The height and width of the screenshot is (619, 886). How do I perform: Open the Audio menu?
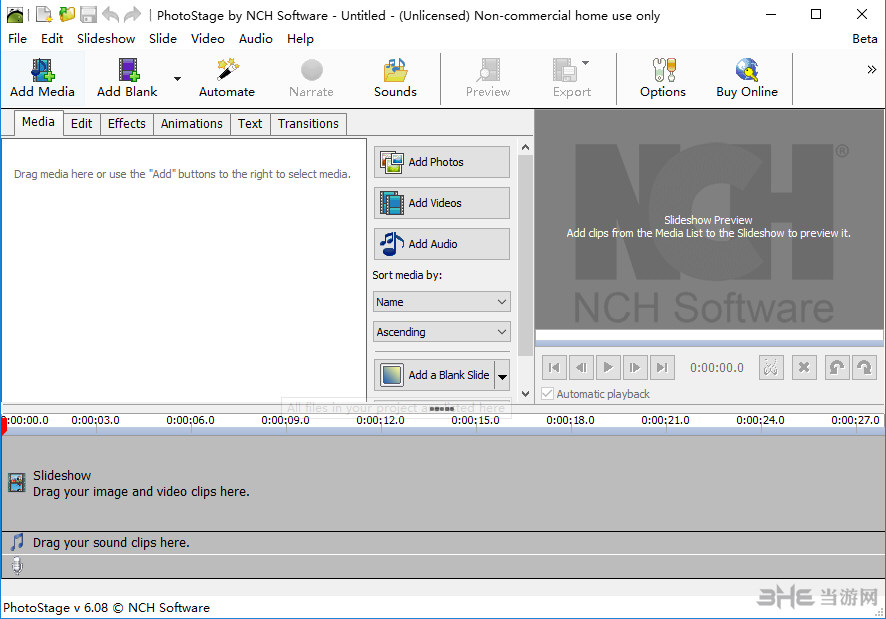(x=255, y=38)
